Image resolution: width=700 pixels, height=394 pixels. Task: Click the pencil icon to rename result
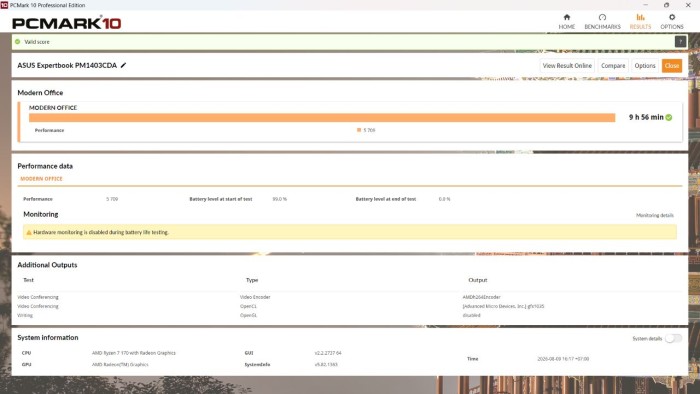click(x=124, y=65)
